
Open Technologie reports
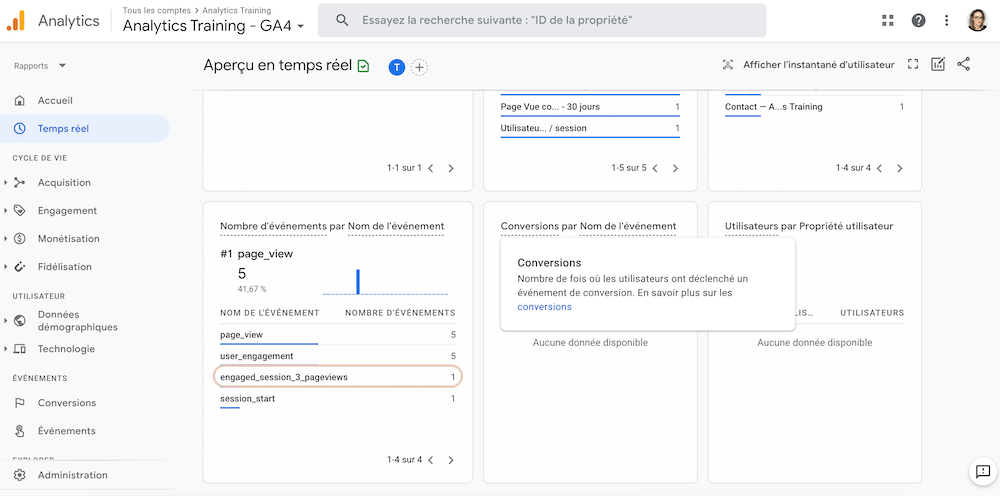pyautogui.click(x=66, y=349)
